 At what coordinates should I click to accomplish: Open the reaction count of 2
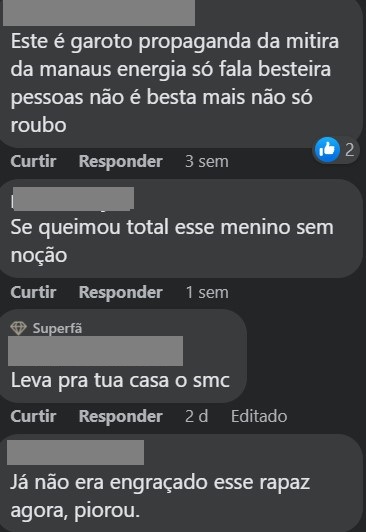(x=349, y=150)
